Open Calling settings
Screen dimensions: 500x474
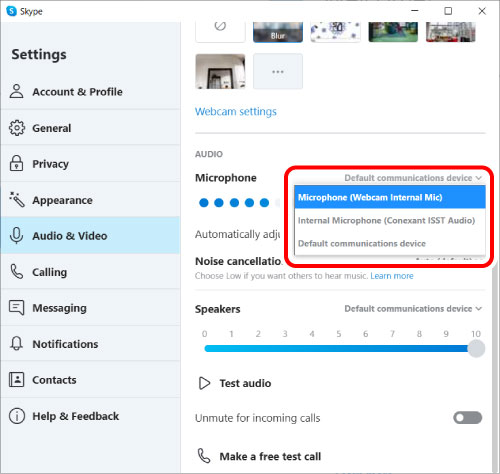[90, 272]
